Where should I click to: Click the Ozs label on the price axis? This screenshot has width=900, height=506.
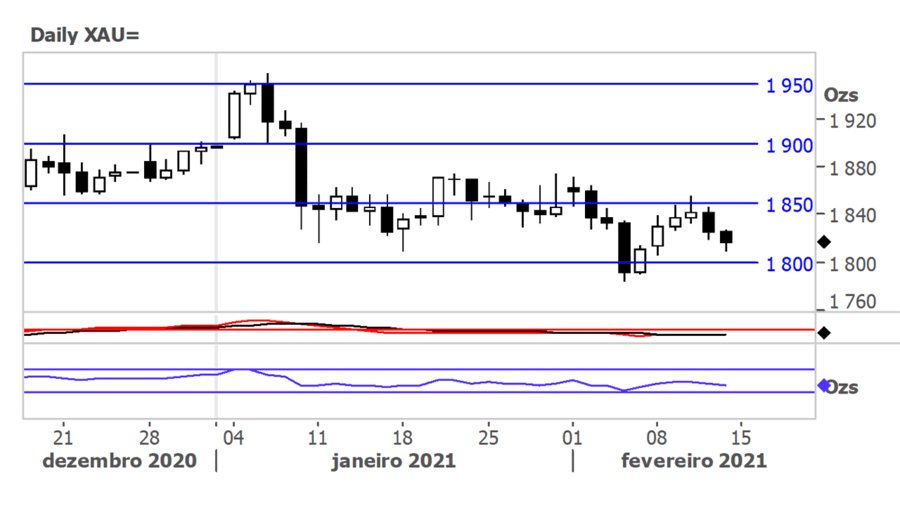tap(841, 95)
